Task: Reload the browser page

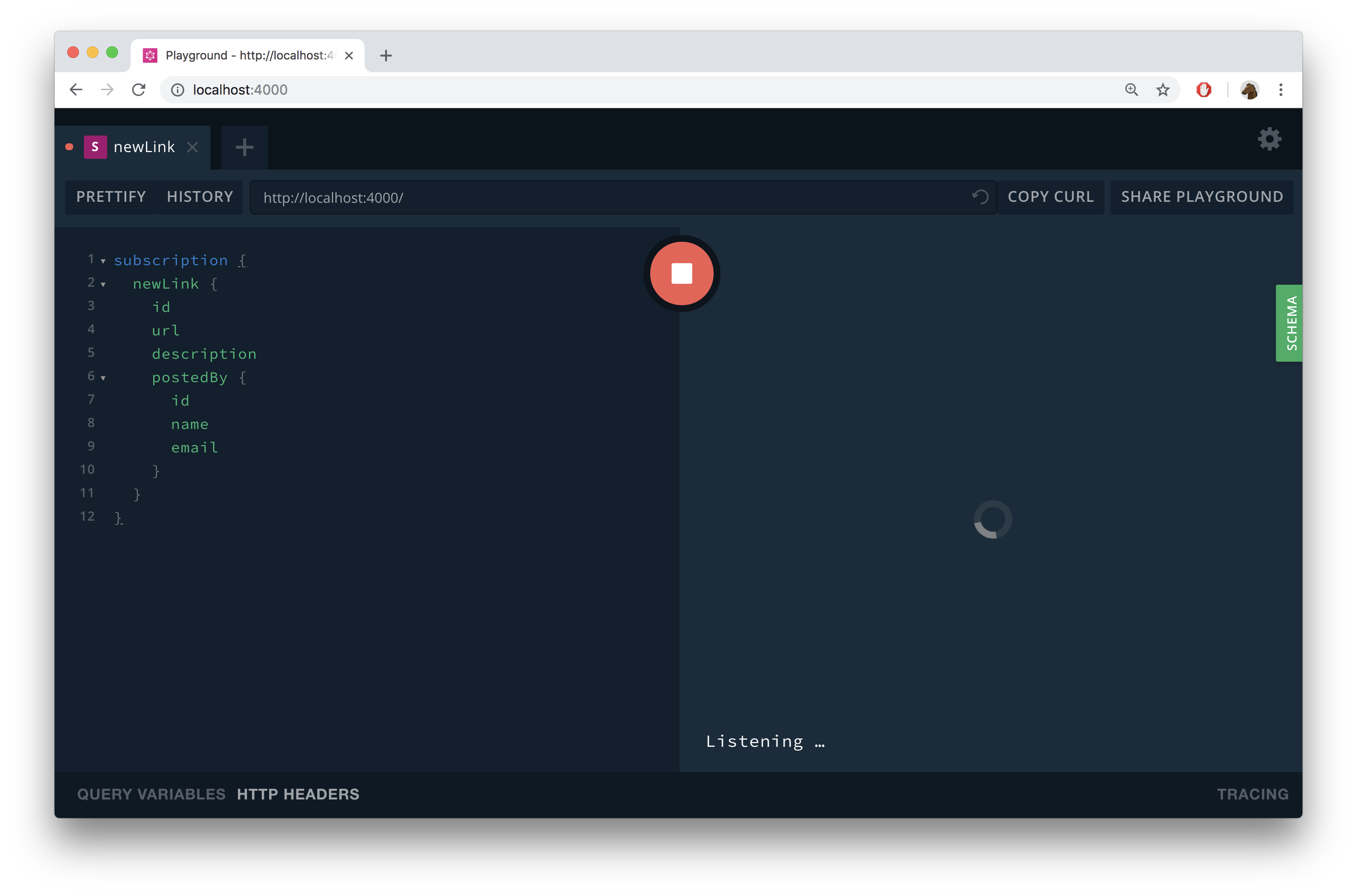Action: pos(139,90)
